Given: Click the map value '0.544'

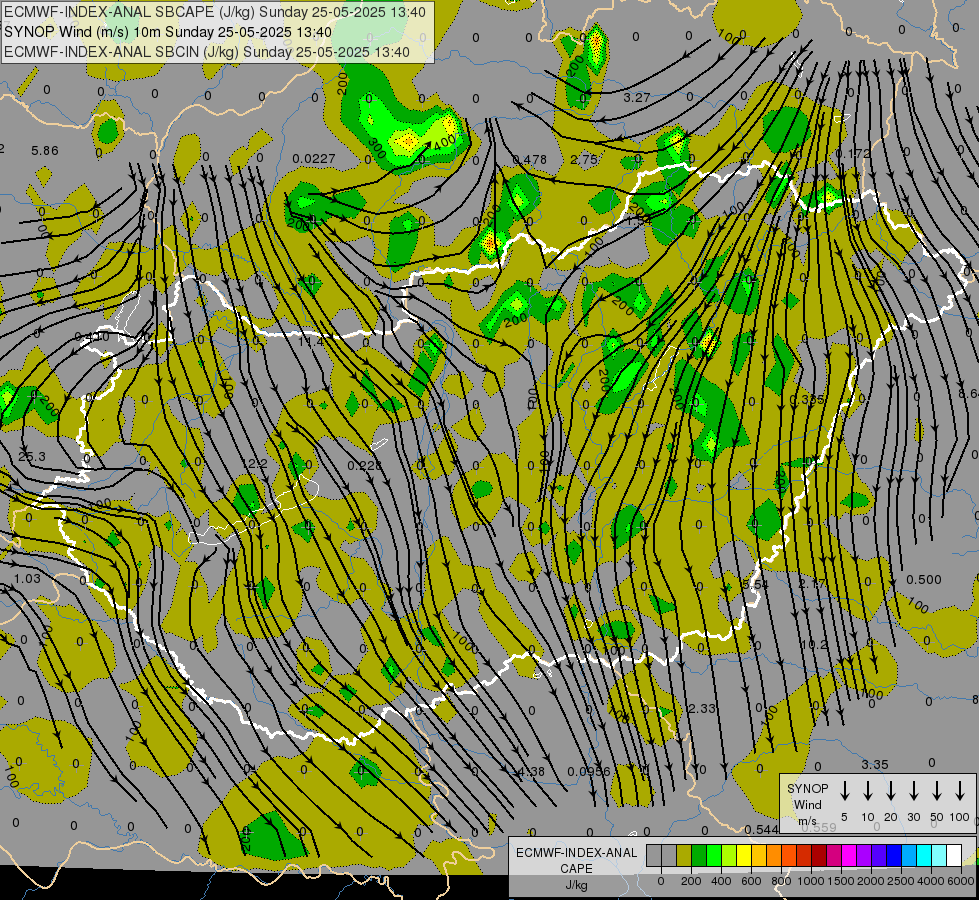Looking at the screenshot, I should 761,829.
